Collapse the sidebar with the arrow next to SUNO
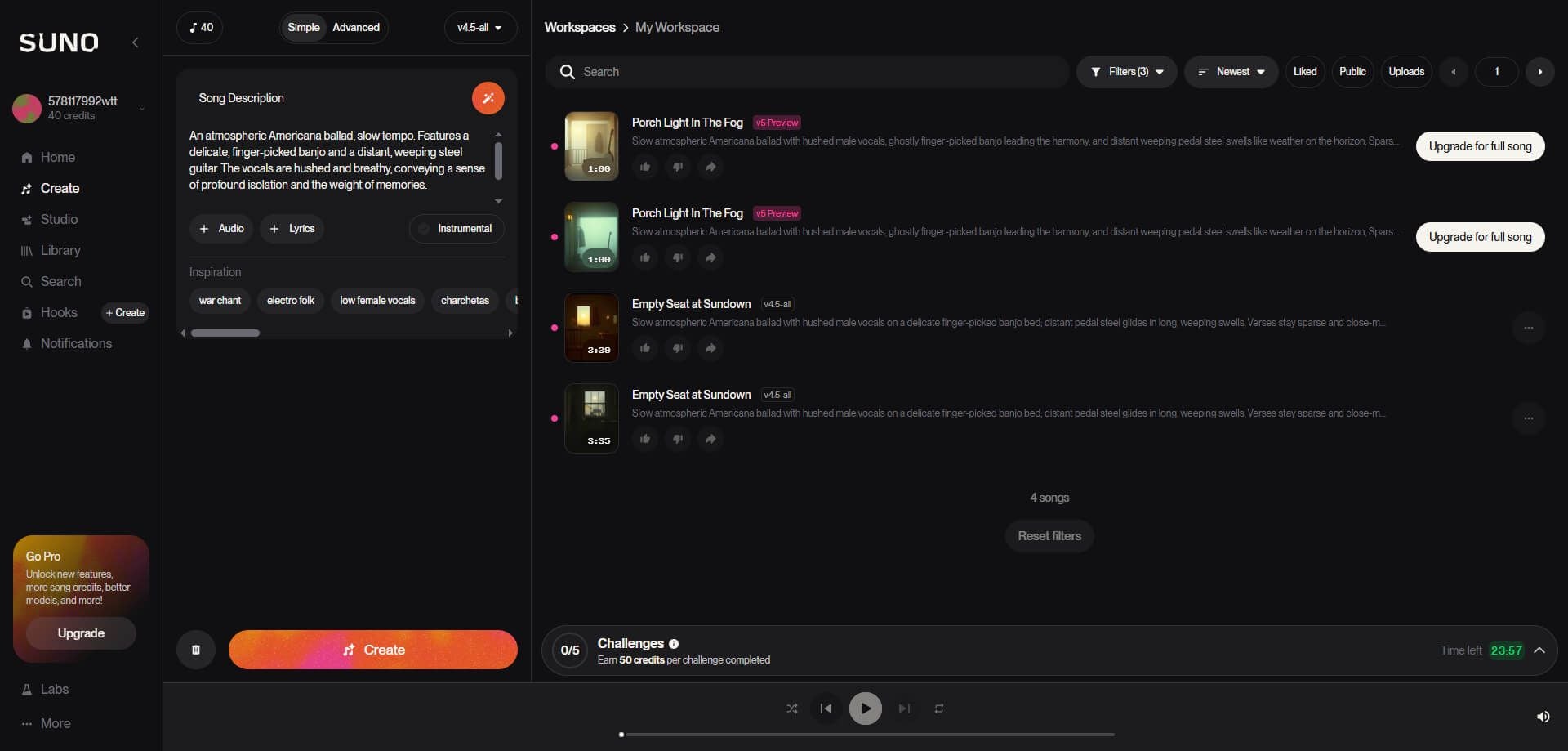The image size is (1568, 751). point(136,42)
